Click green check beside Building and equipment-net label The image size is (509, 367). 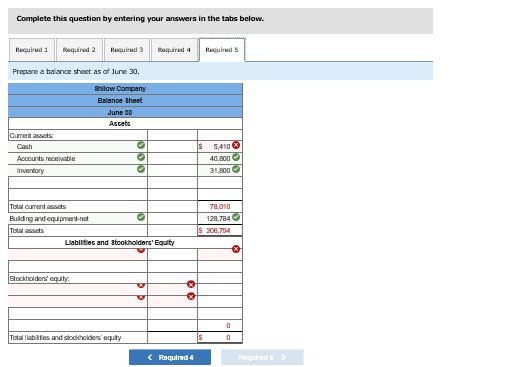coord(141,217)
